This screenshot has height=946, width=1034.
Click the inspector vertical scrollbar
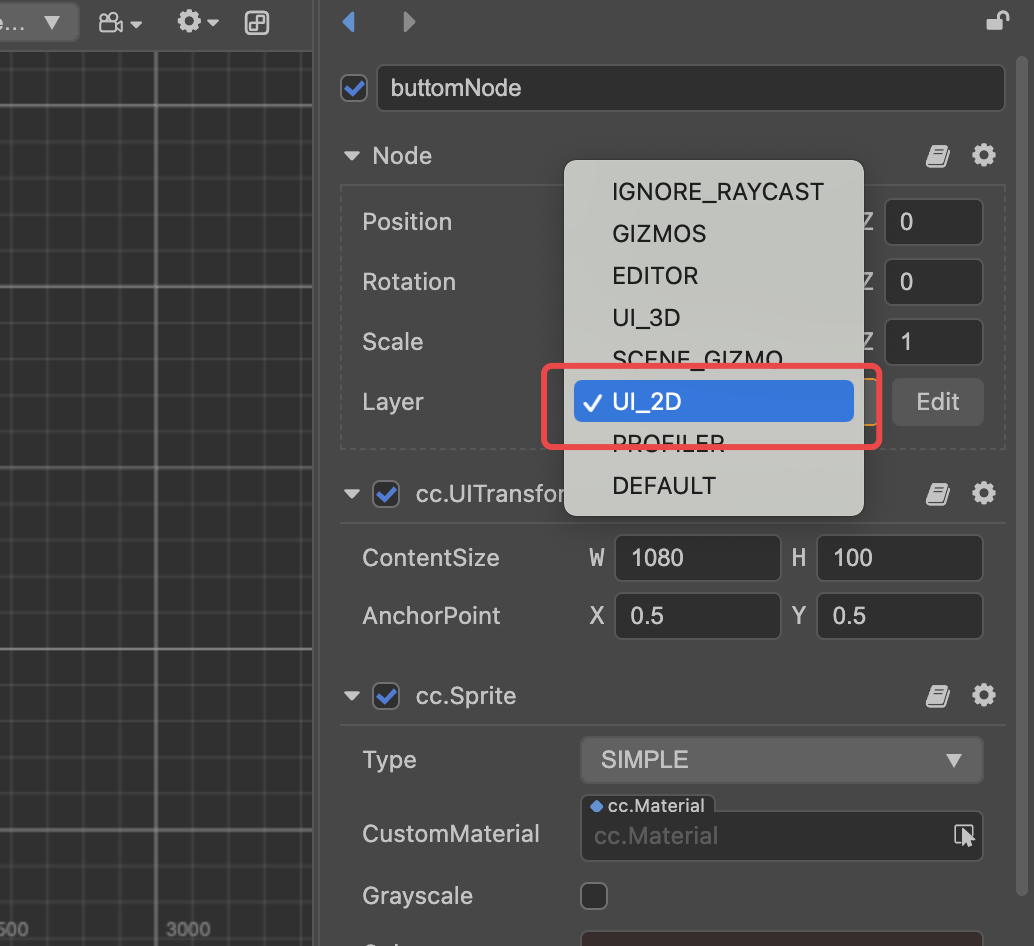click(1021, 475)
